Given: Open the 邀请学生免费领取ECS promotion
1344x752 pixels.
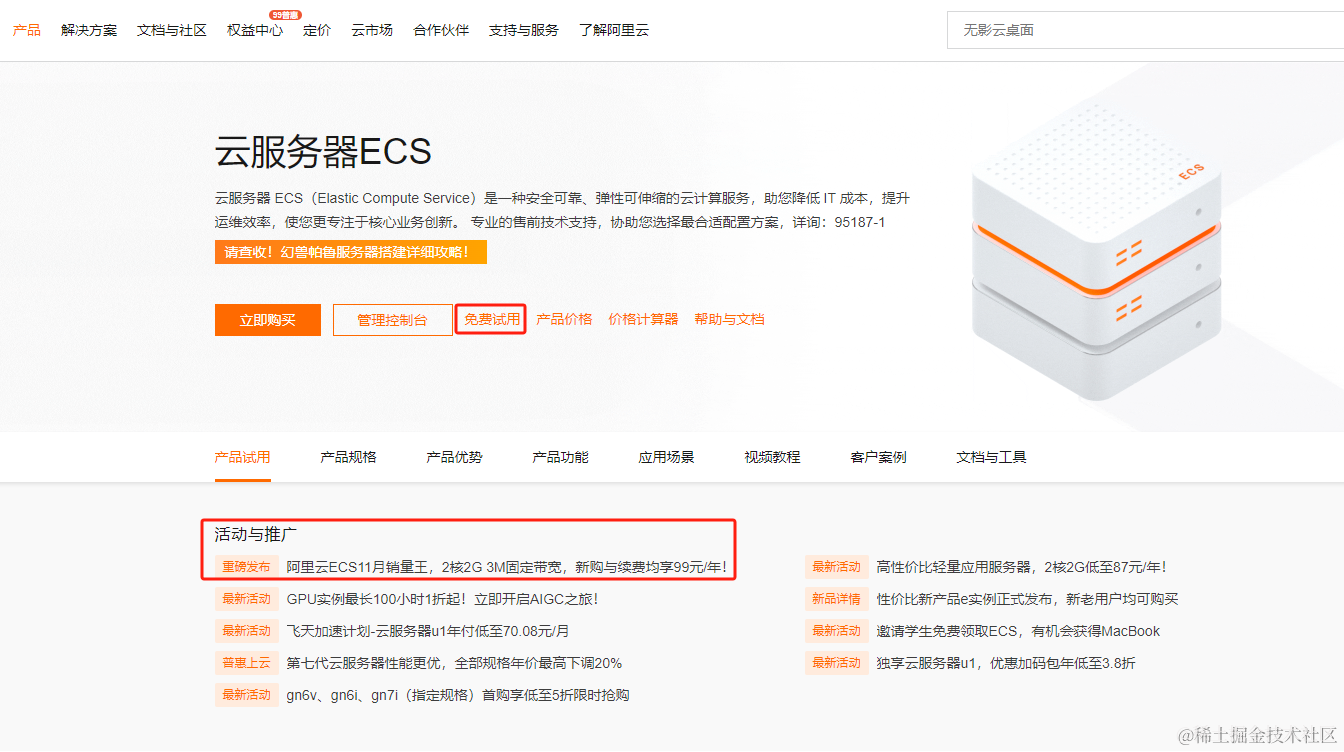Looking at the screenshot, I should 1018,631.
